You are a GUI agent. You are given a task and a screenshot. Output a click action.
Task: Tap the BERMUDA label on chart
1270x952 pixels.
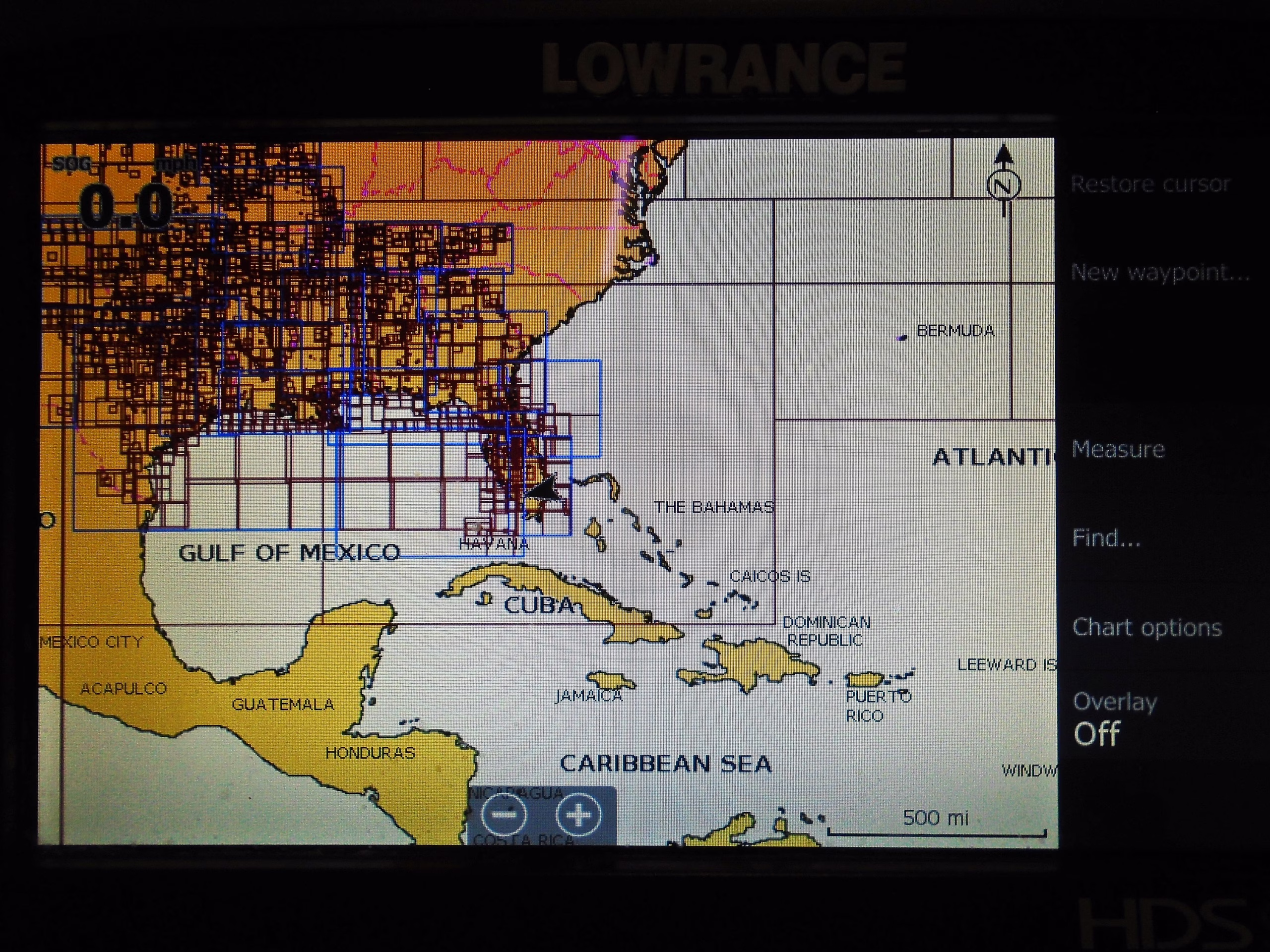[x=955, y=331]
